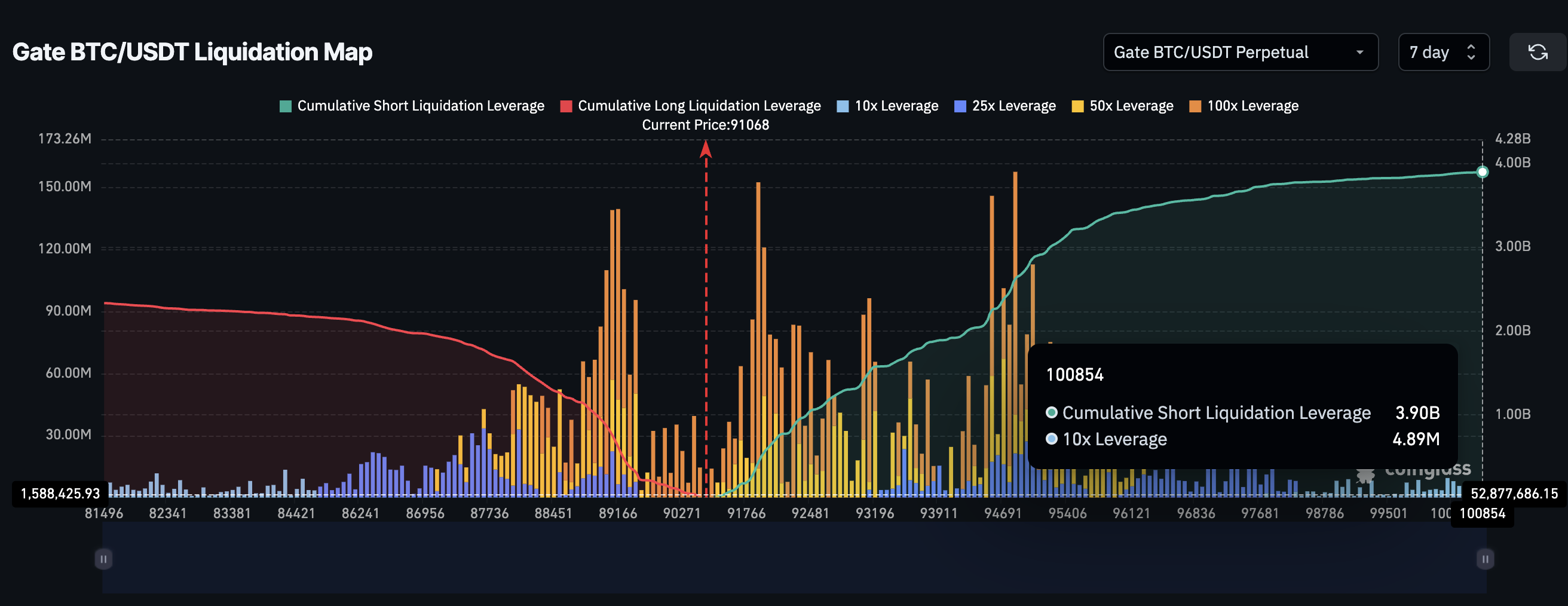Click the "93196" price axis label
Image resolution: width=1568 pixels, height=606 pixels.
pyautogui.click(x=875, y=513)
